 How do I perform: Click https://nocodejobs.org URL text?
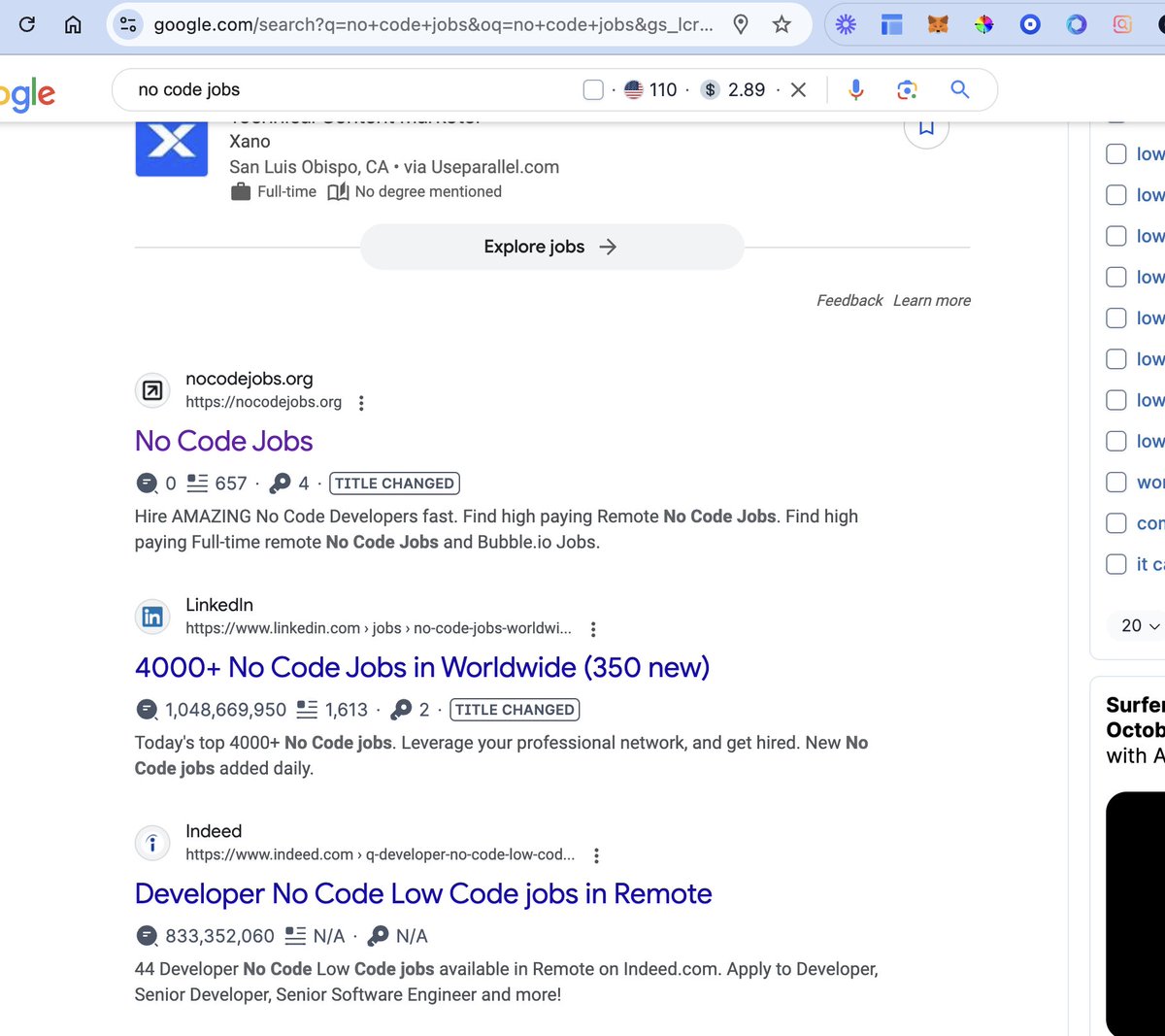263,402
